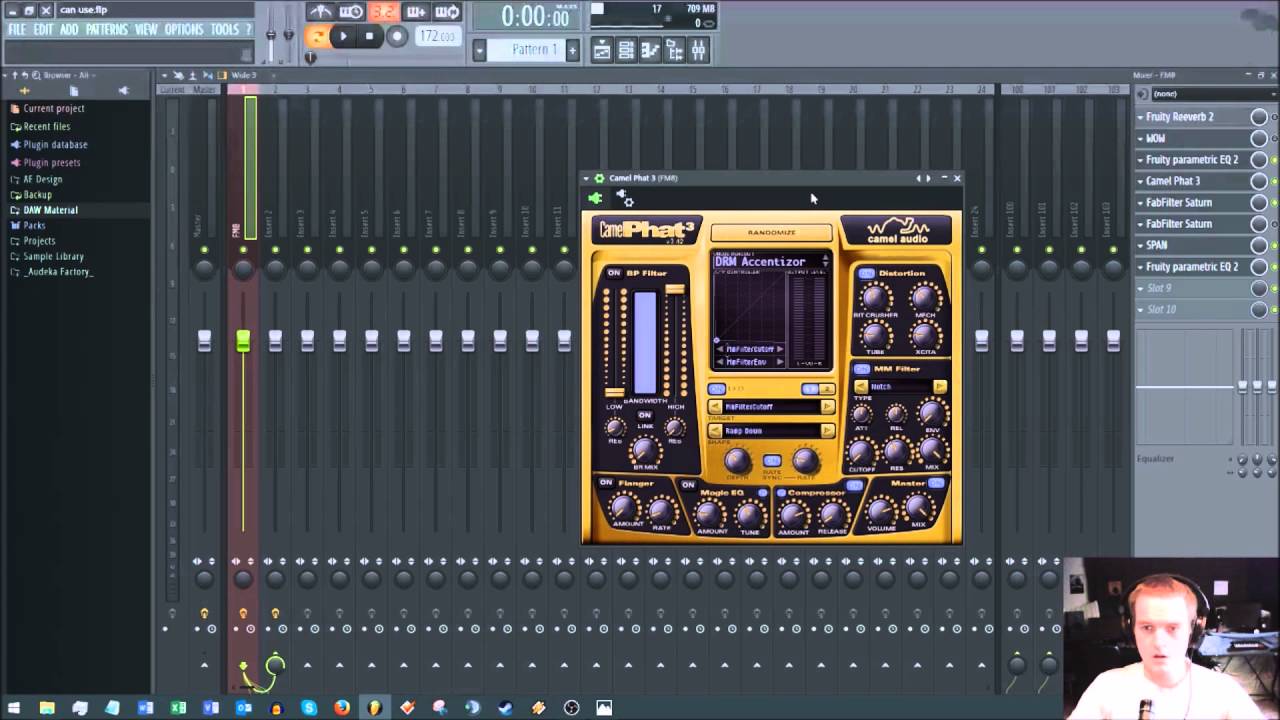This screenshot has height=720, width=1280.
Task: Open the FILE menu
Action: 17,30
